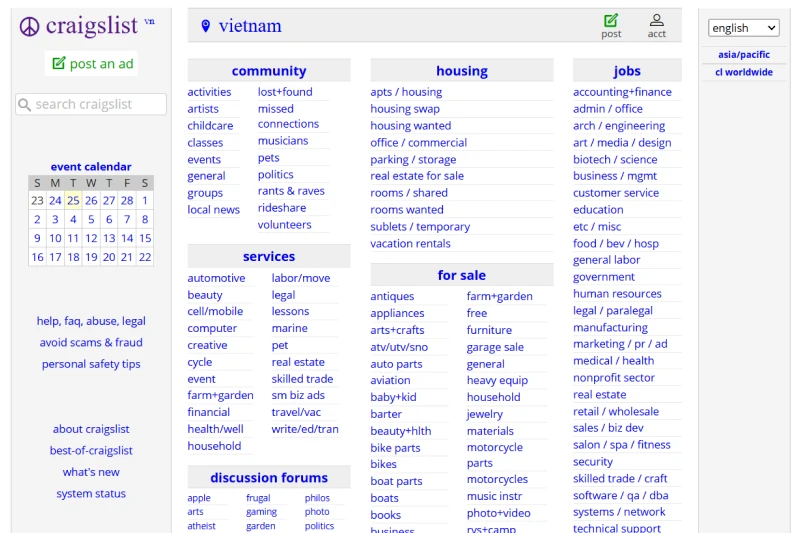
Task: Click the search craigslist input field
Action: click(x=91, y=104)
